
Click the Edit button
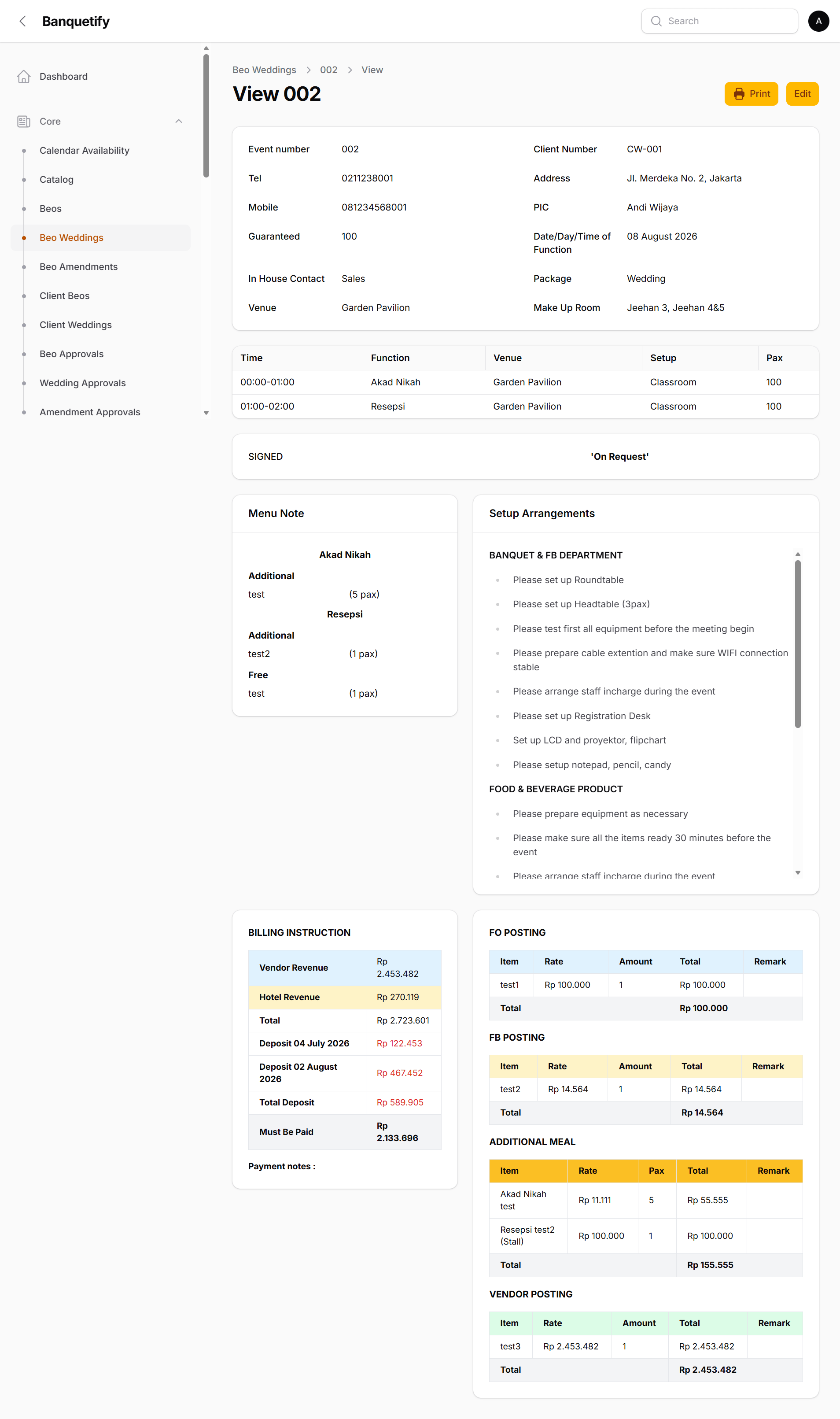point(802,94)
